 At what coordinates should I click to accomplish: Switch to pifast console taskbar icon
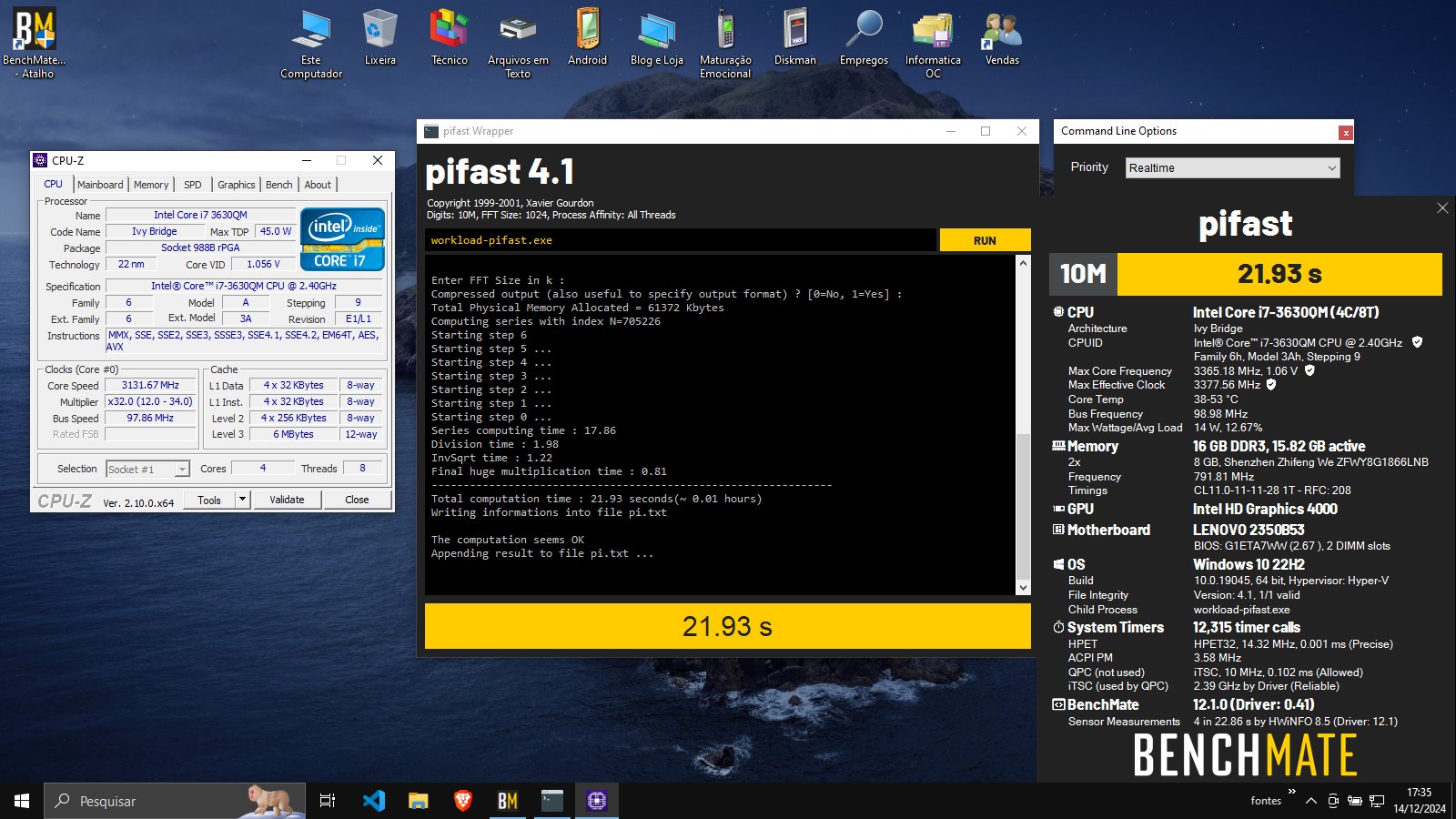pos(551,801)
